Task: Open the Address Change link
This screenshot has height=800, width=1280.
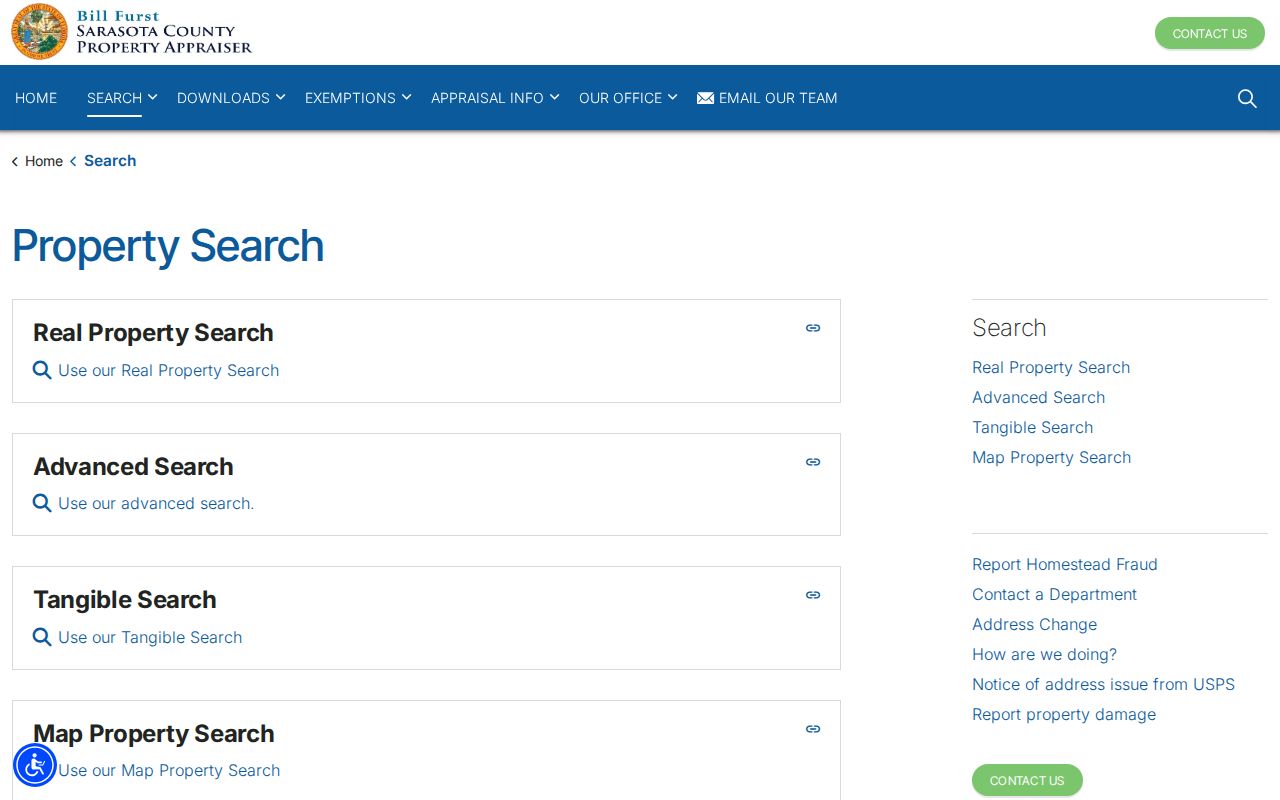Action: [1034, 624]
